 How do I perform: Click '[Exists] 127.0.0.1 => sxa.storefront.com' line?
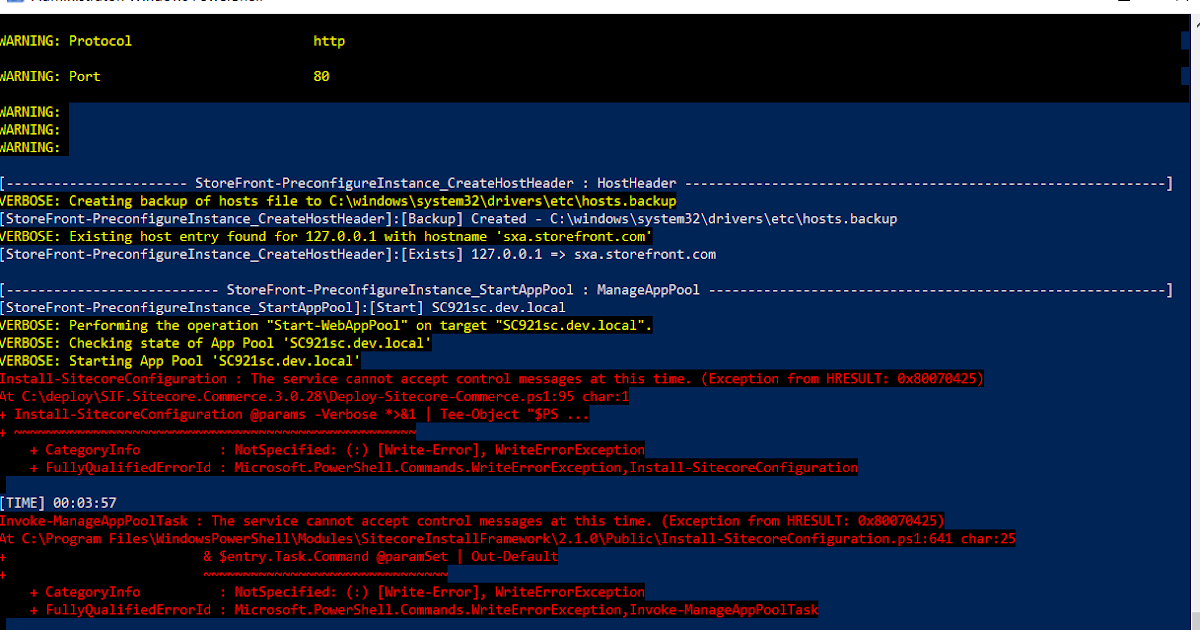coord(358,255)
